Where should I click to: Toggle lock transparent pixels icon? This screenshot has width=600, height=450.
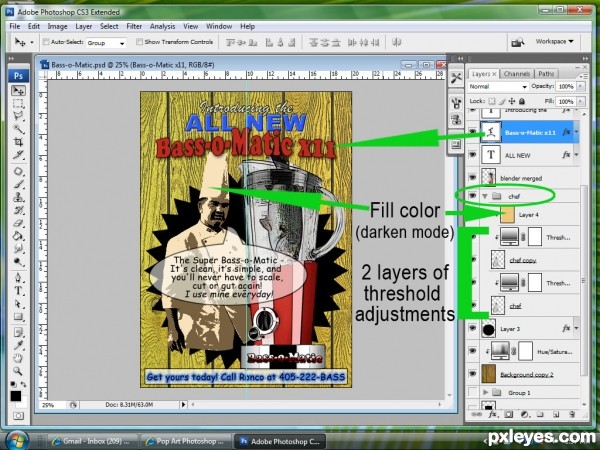pyautogui.click(x=491, y=101)
